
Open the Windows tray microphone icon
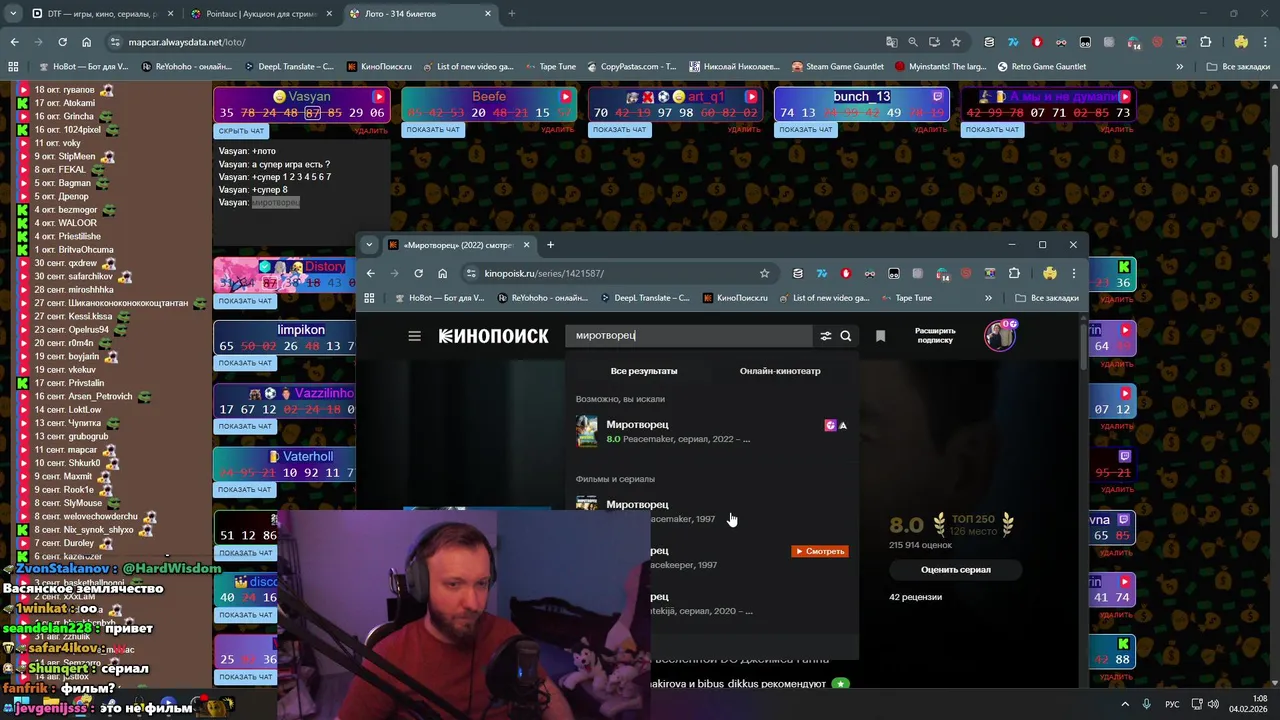coord(1146,704)
